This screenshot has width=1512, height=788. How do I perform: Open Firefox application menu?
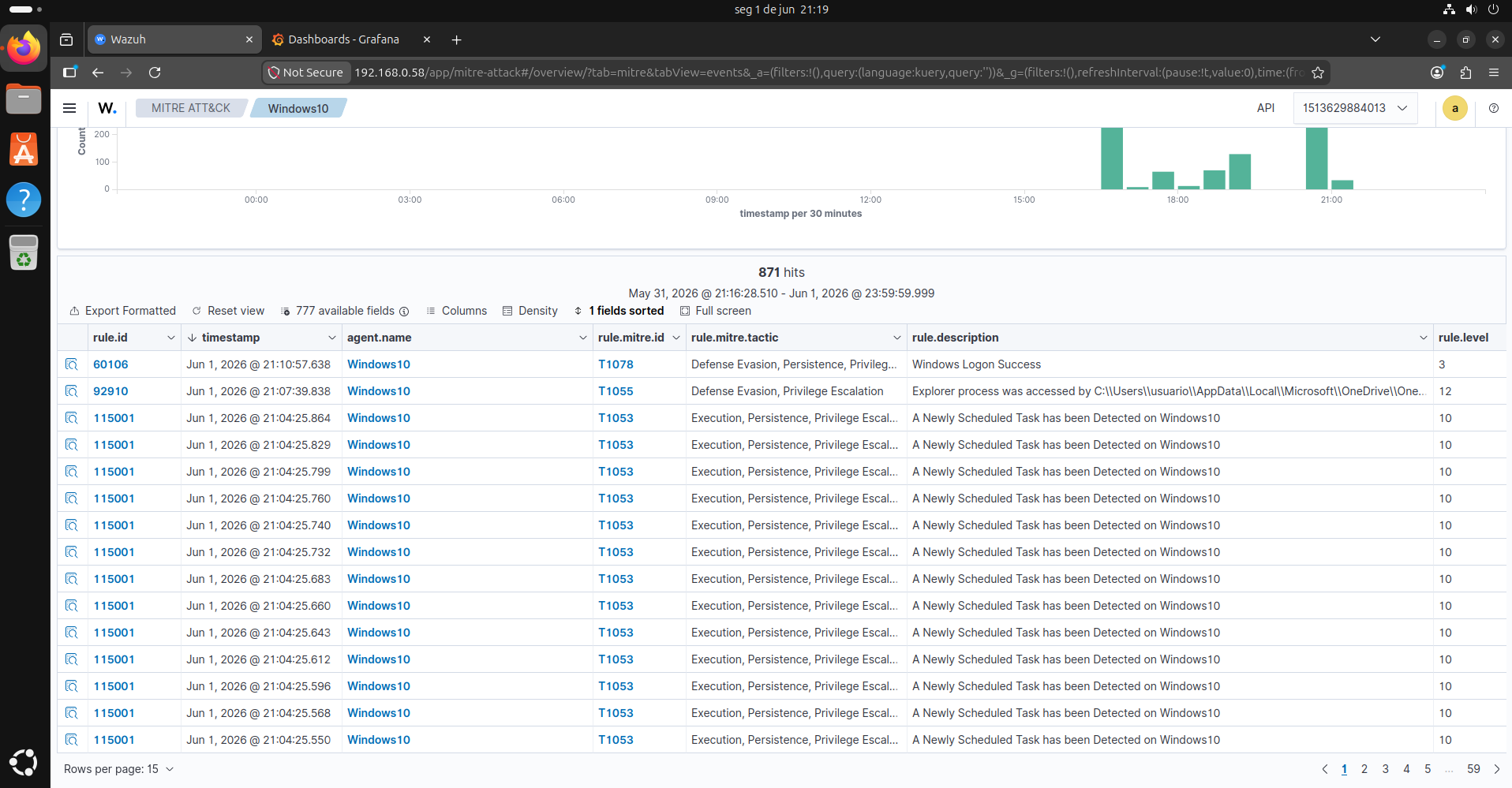pyautogui.click(x=1493, y=73)
